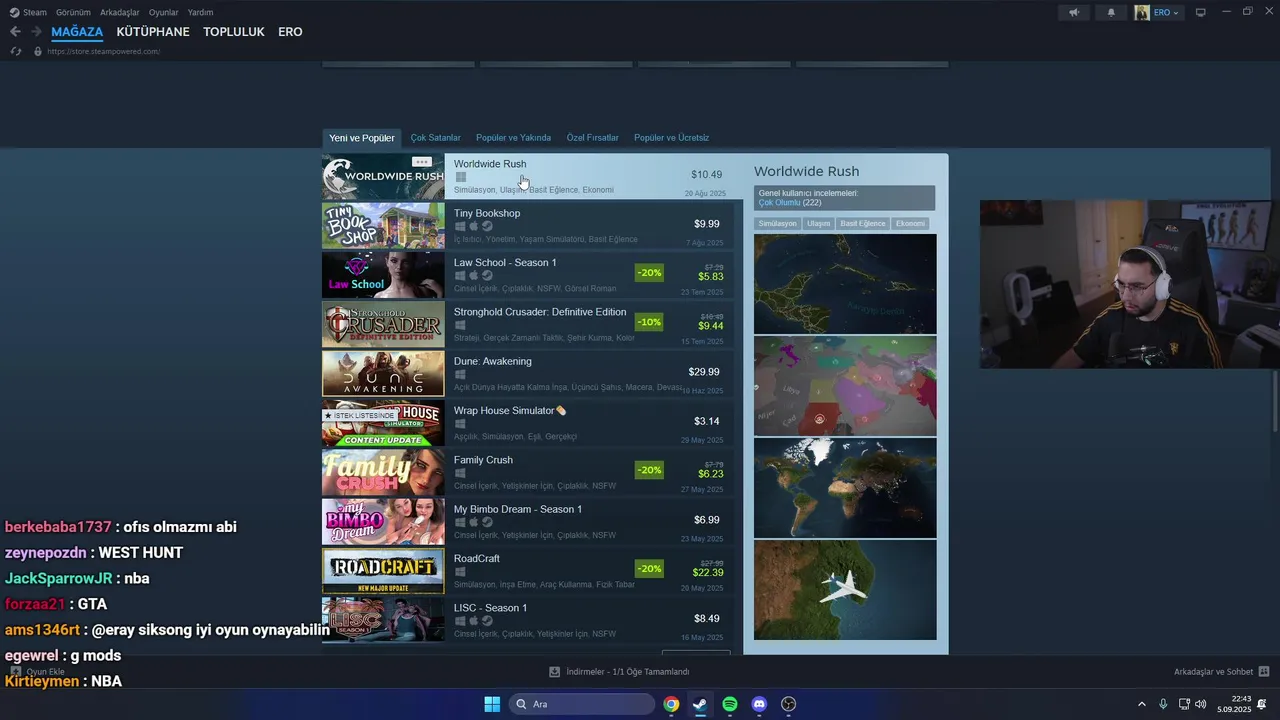Click the lock icon beside the URL
Image resolution: width=1280 pixels, height=720 pixels.
pos(38,51)
